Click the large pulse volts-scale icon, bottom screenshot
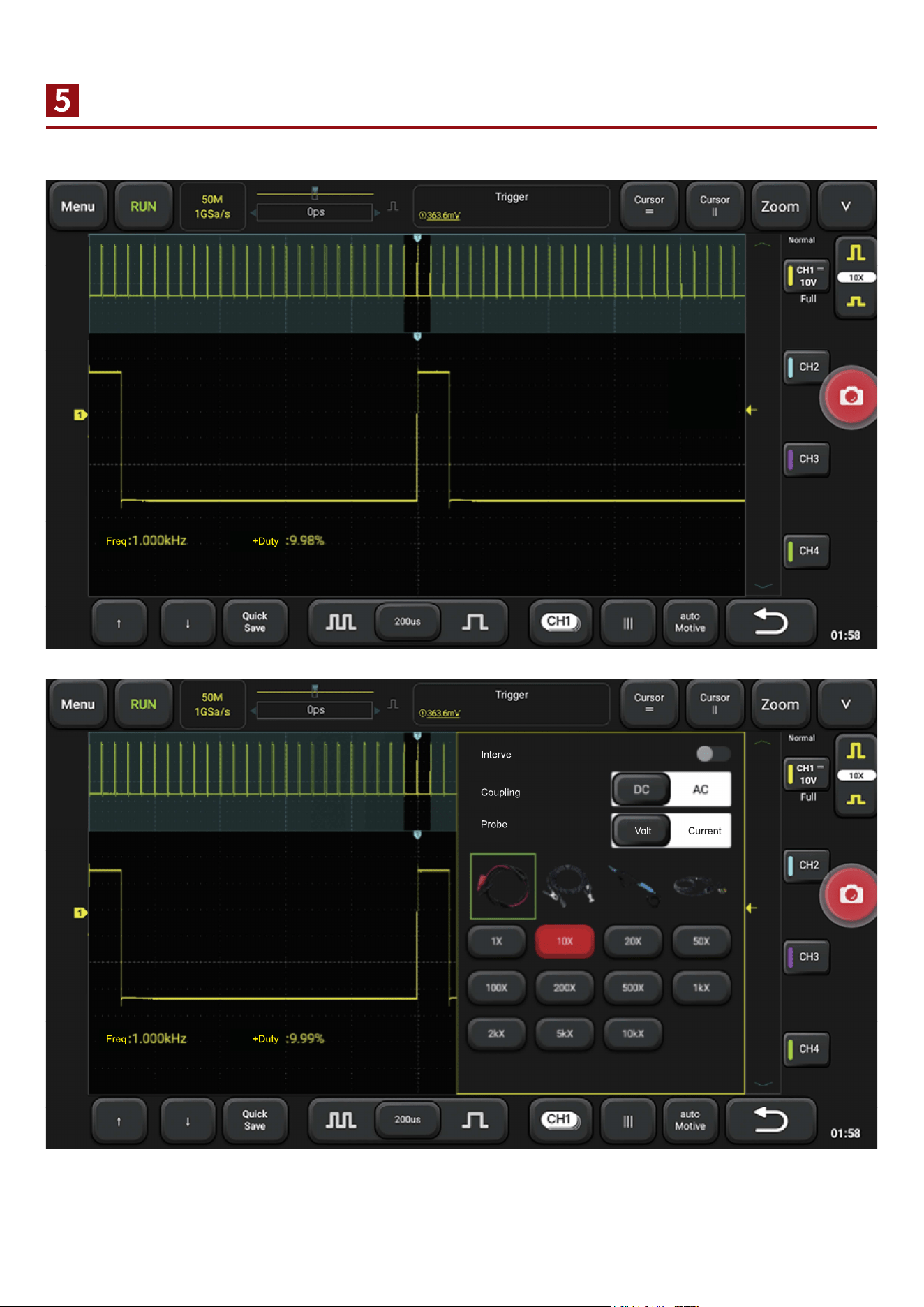 pos(856,751)
